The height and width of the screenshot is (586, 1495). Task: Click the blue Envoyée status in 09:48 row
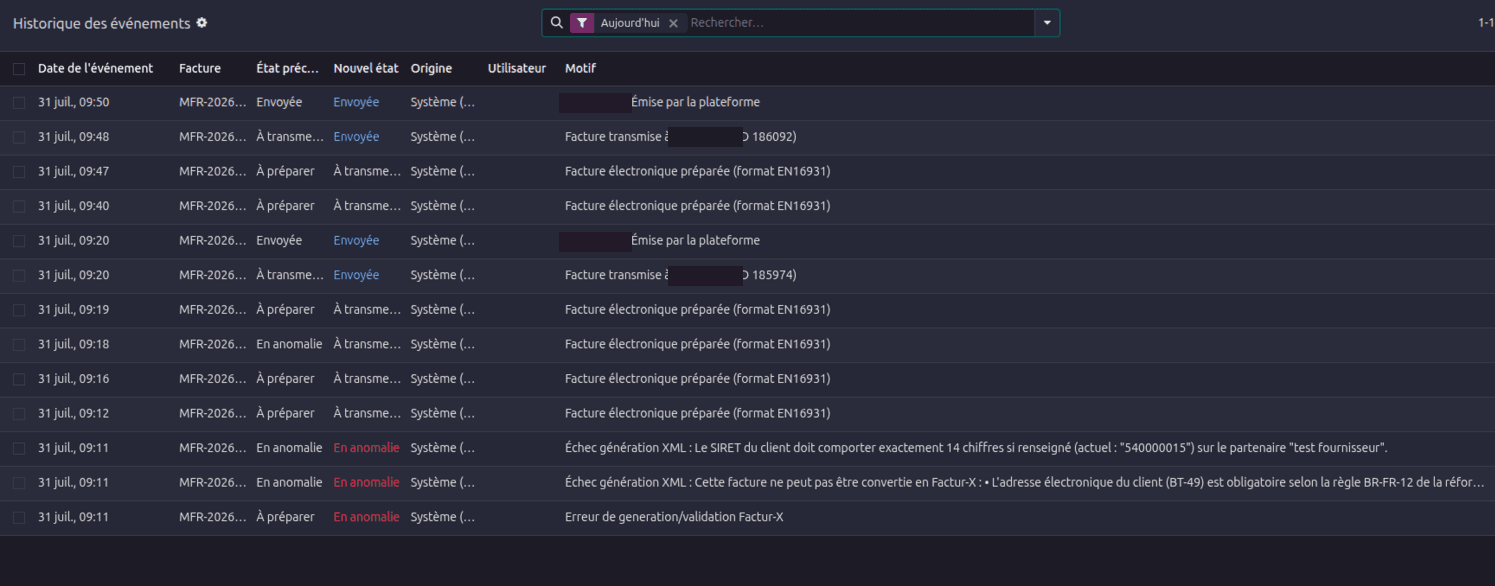356,137
